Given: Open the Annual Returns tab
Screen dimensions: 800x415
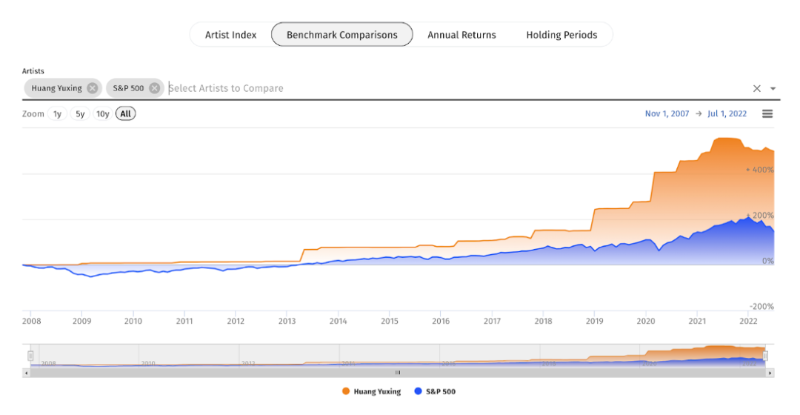Looking at the screenshot, I should [461, 35].
